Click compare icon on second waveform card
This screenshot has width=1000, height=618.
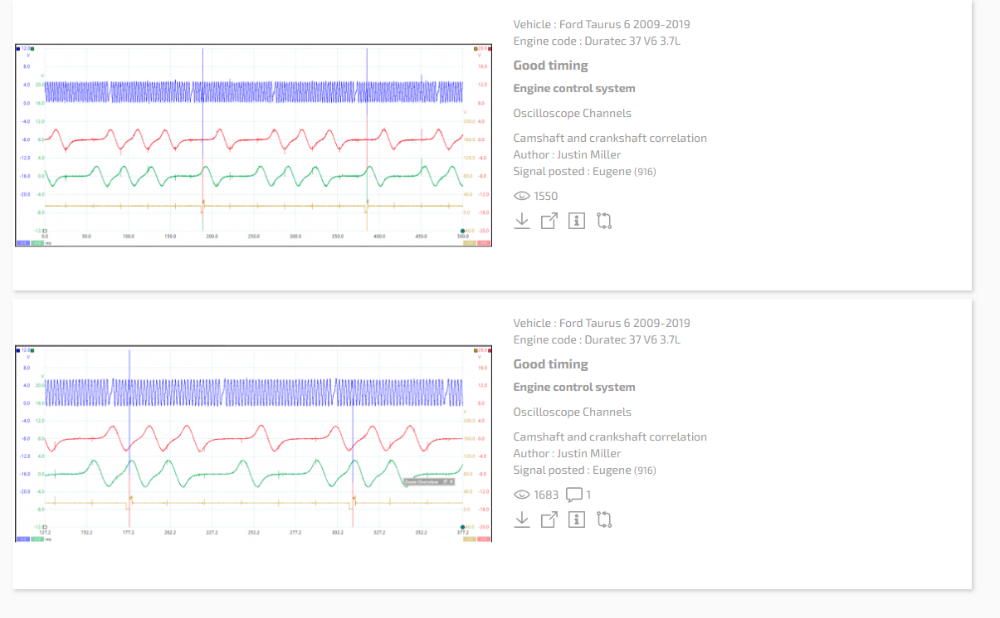click(604, 520)
